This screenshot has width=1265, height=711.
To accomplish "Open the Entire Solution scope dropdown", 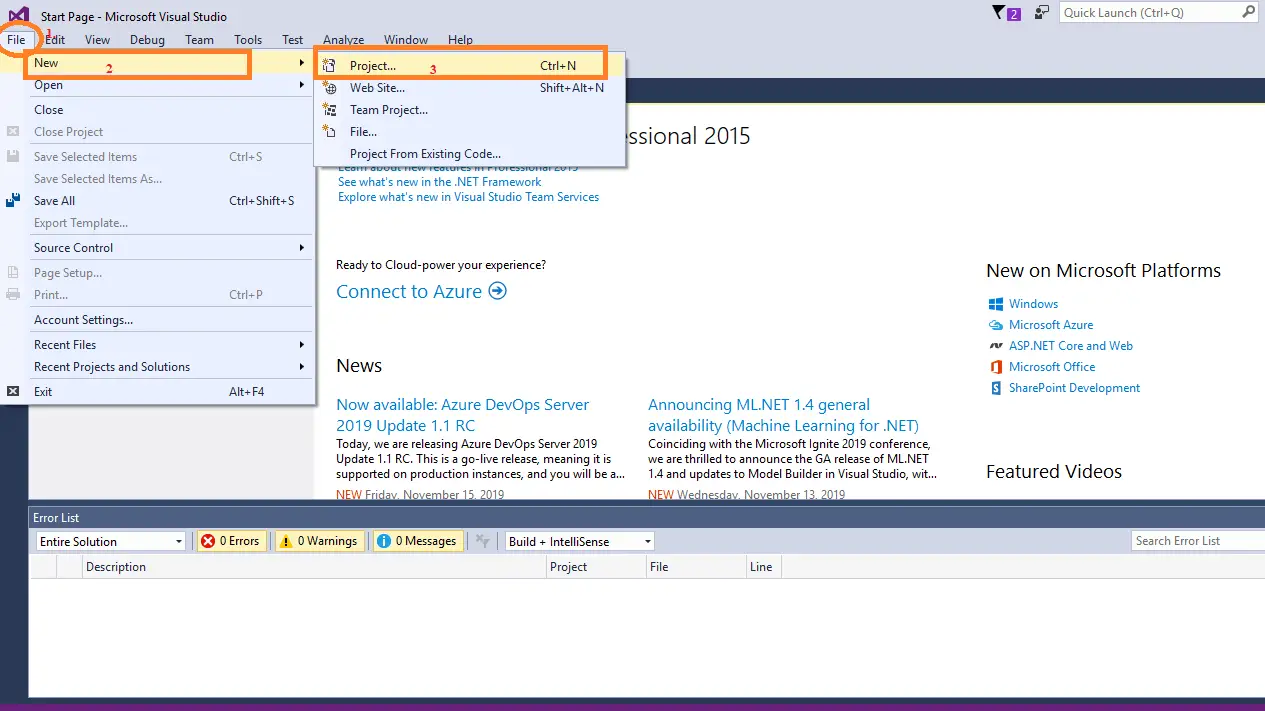I will [110, 541].
